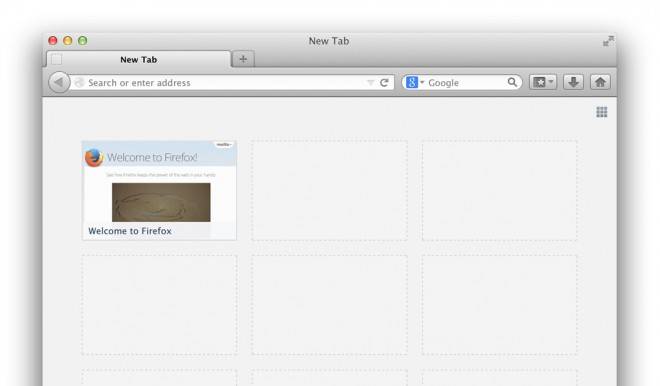Reload the page with the refresh icon

(384, 83)
